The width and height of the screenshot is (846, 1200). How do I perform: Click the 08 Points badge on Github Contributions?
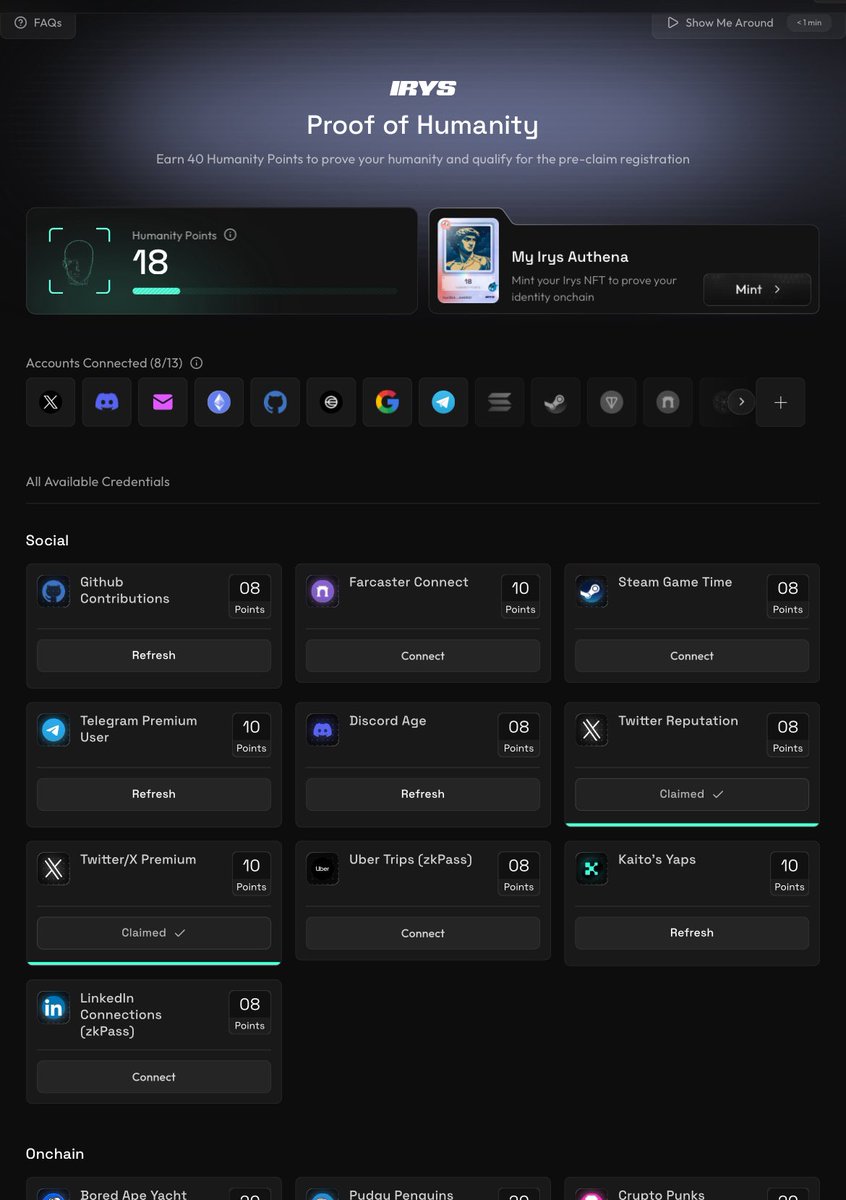tap(250, 596)
